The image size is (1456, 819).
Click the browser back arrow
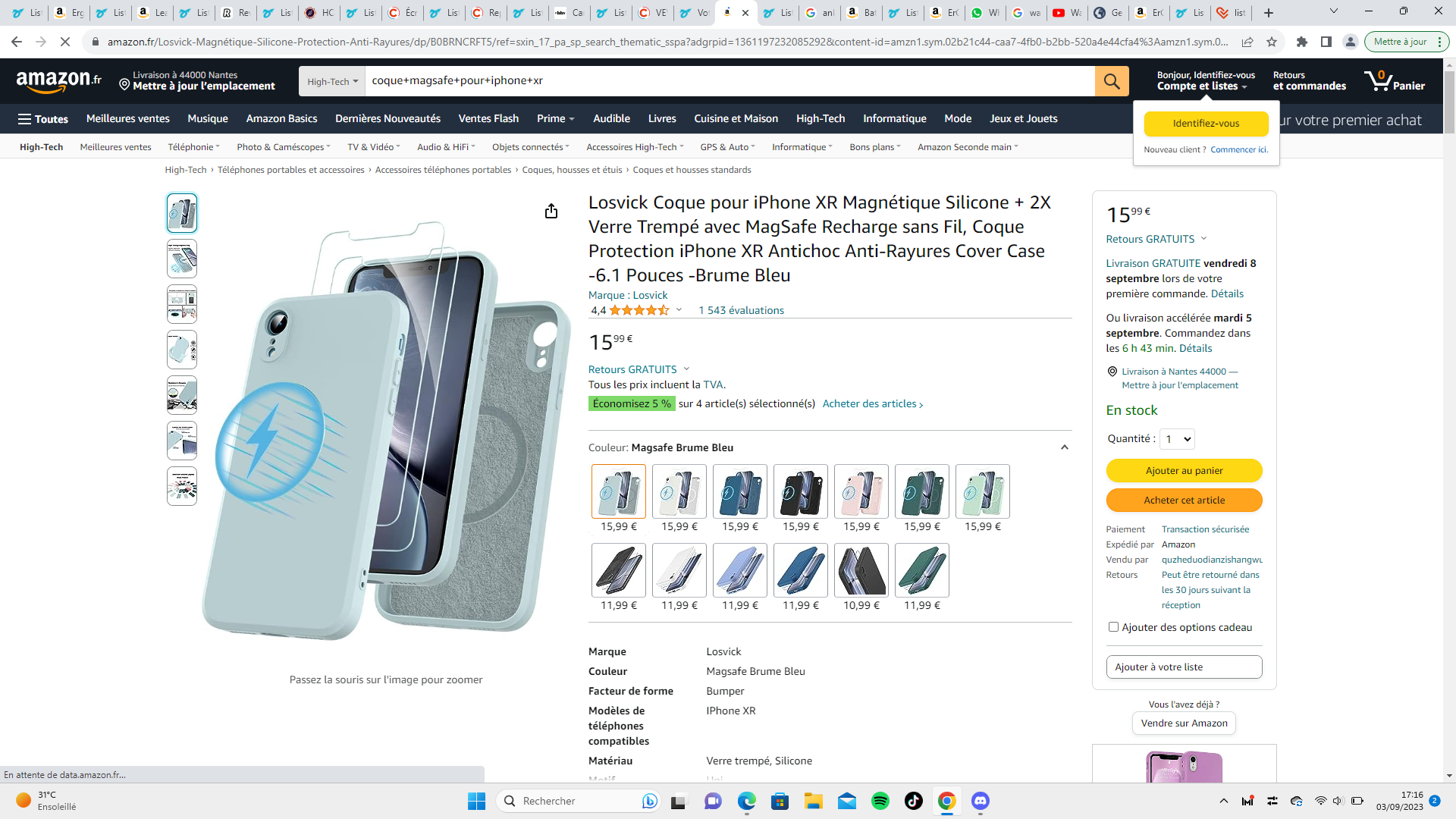pyautogui.click(x=17, y=42)
